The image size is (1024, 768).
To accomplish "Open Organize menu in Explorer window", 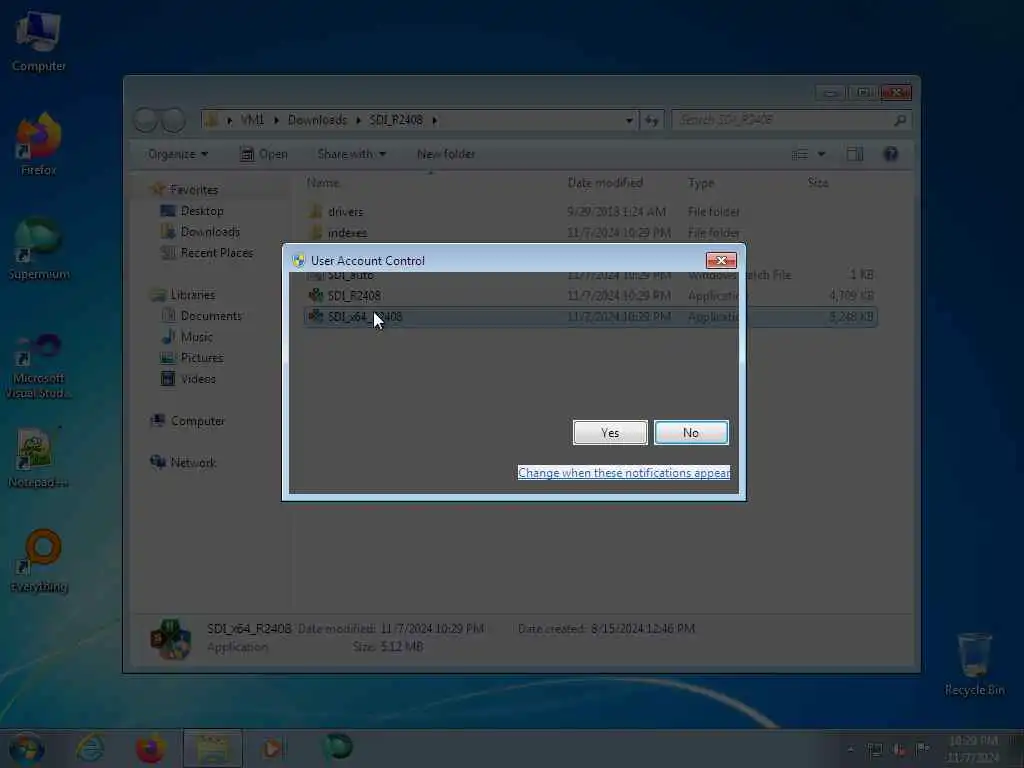I will (178, 154).
